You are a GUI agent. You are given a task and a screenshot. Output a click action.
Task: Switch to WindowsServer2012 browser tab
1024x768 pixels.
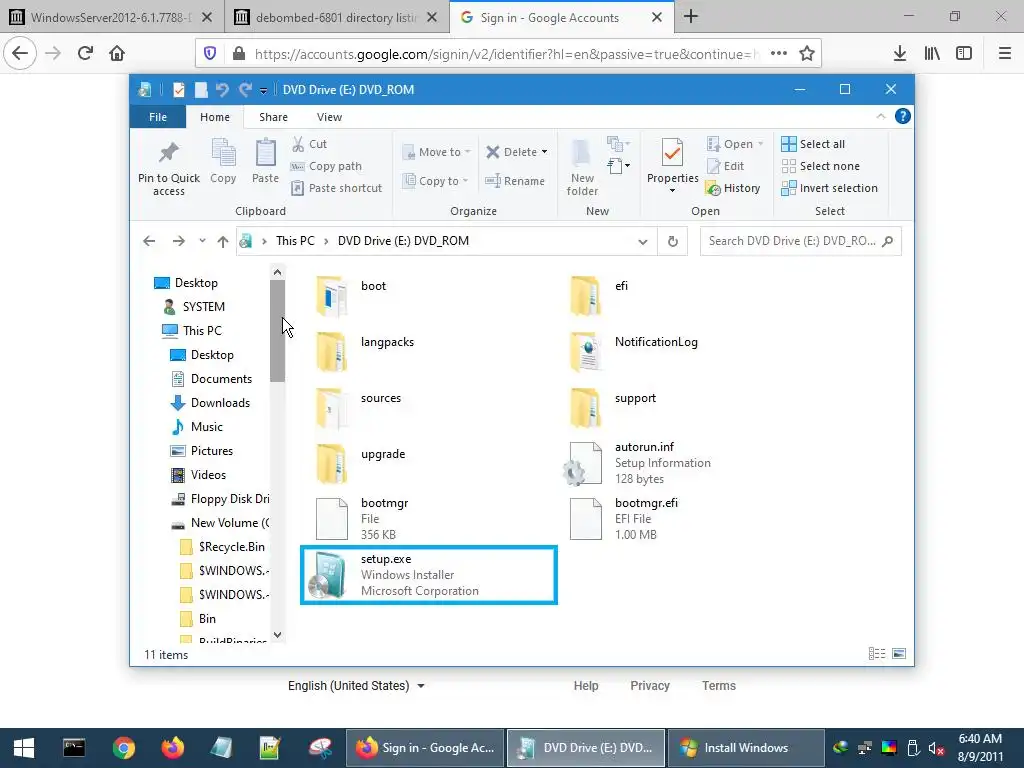pos(112,17)
